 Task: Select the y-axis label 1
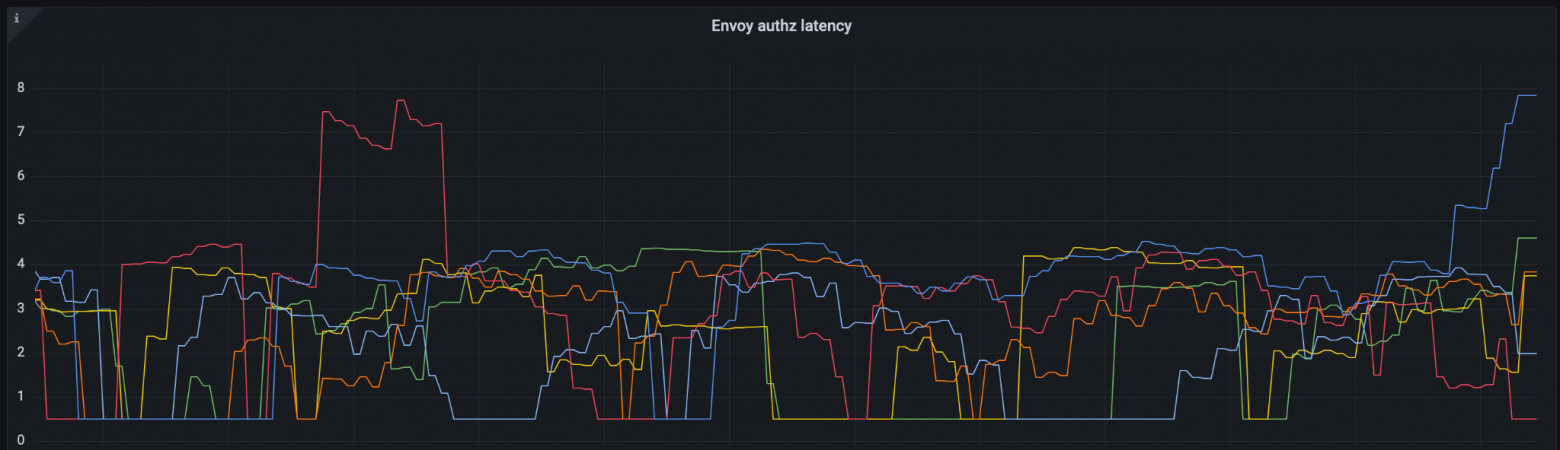[20, 396]
